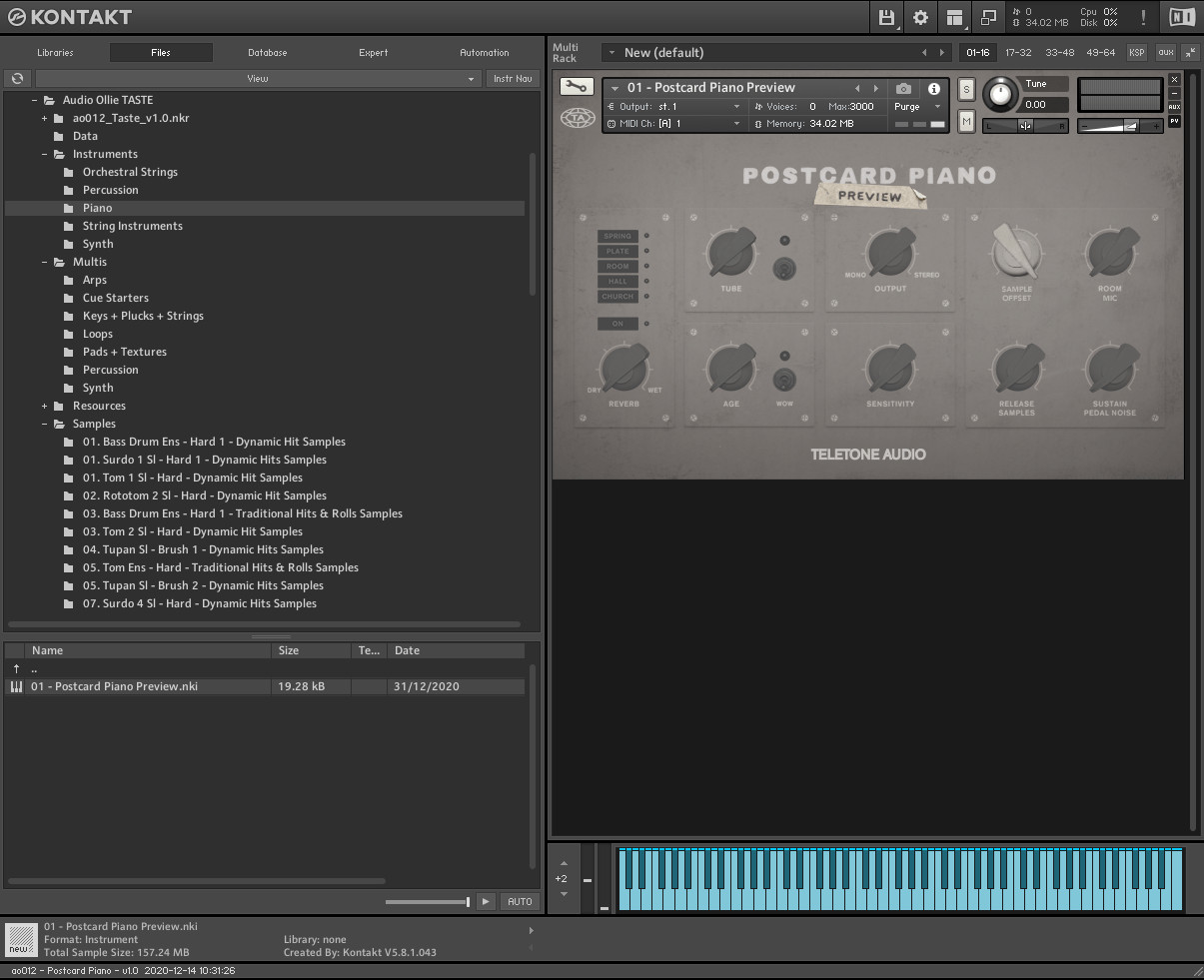Load next multi preset arrow
Image resolution: width=1204 pixels, height=980 pixels.
941,52
